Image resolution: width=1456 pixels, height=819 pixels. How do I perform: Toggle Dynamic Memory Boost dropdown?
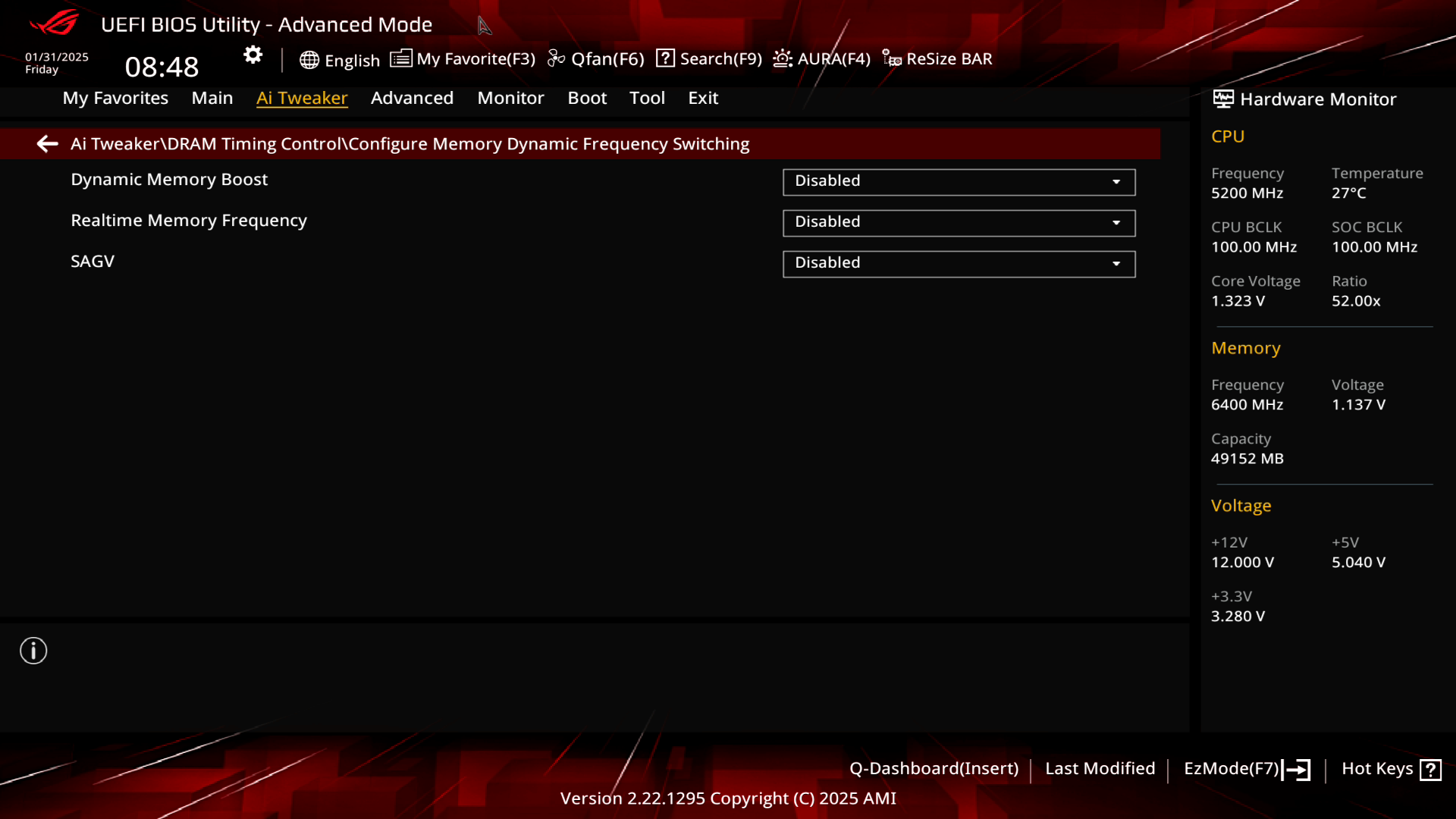tap(1117, 180)
